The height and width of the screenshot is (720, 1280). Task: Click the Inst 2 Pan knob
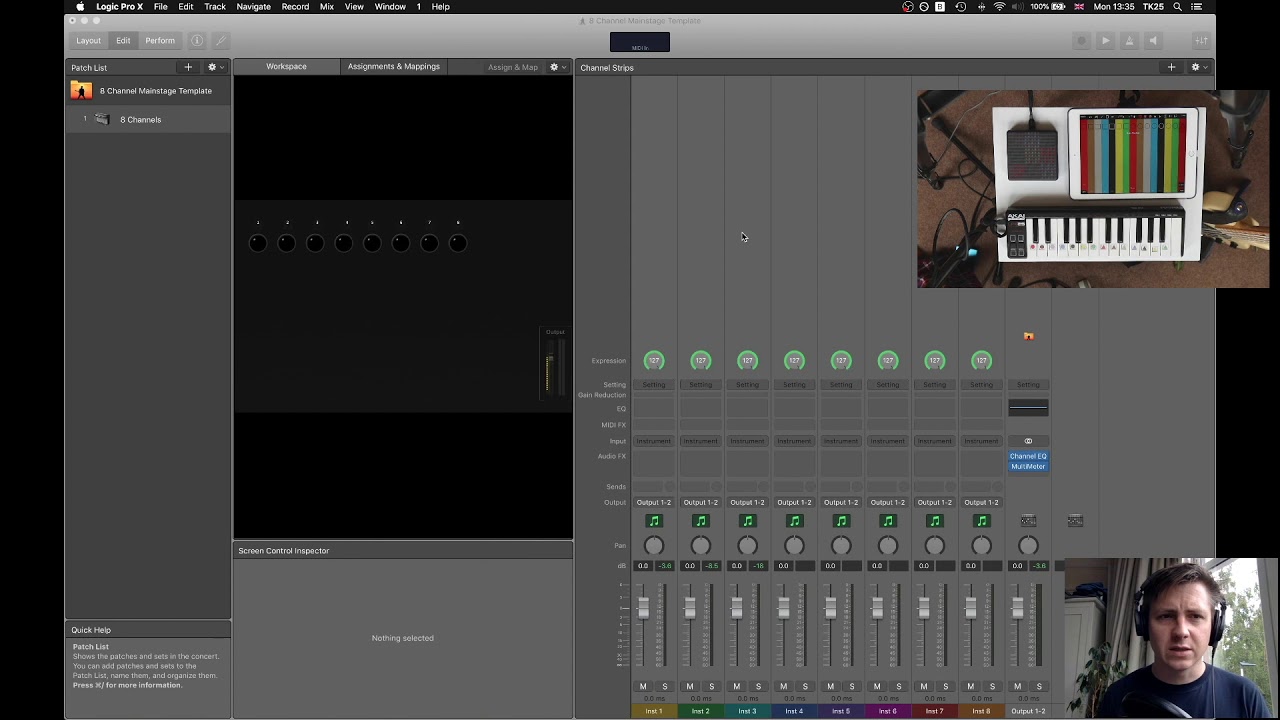700,545
